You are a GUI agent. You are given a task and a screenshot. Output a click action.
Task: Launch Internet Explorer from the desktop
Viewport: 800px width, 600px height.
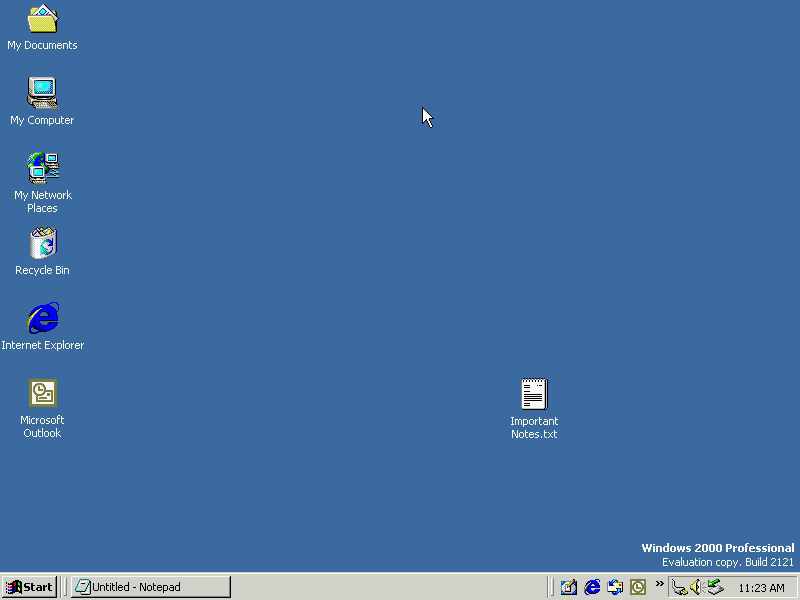[42, 318]
